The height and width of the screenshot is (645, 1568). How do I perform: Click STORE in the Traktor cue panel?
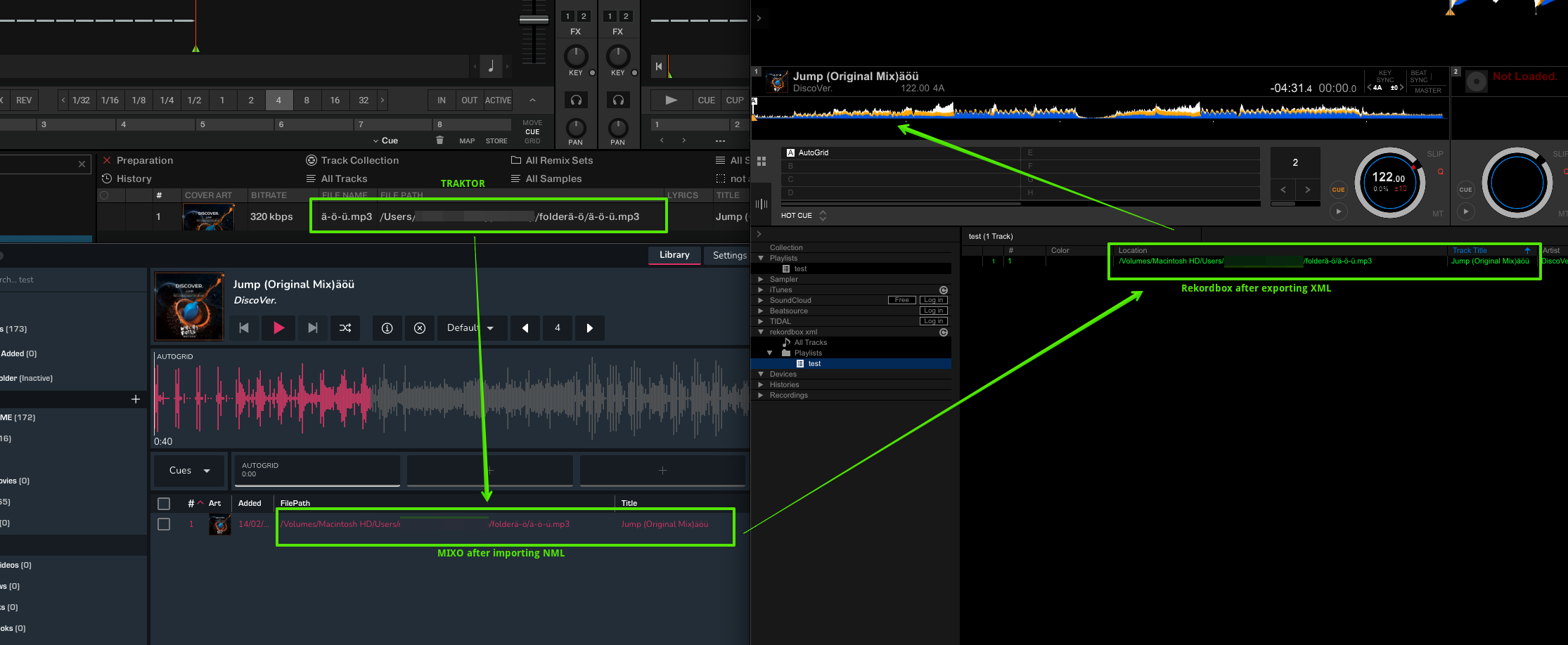click(496, 141)
